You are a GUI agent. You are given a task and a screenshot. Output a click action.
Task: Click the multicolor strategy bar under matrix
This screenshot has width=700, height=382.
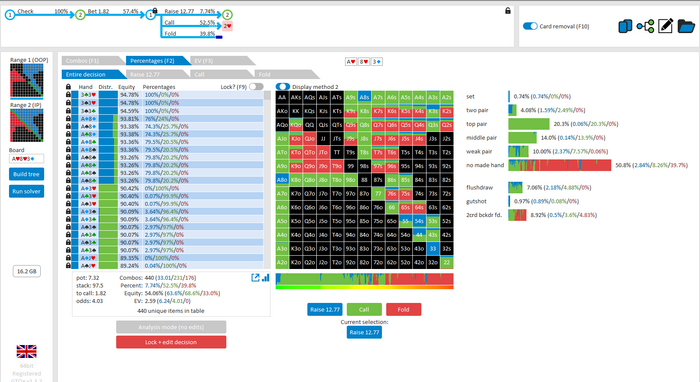(365, 279)
